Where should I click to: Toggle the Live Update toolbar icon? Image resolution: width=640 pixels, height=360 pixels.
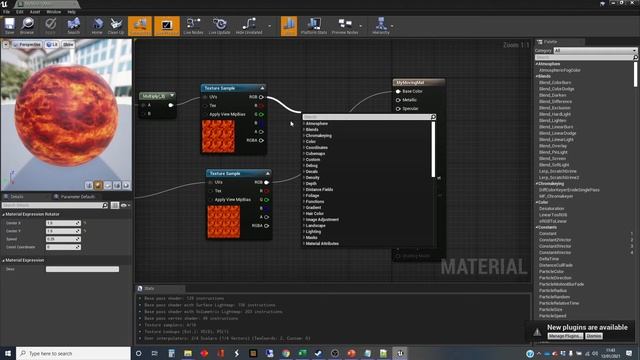click(x=219, y=26)
